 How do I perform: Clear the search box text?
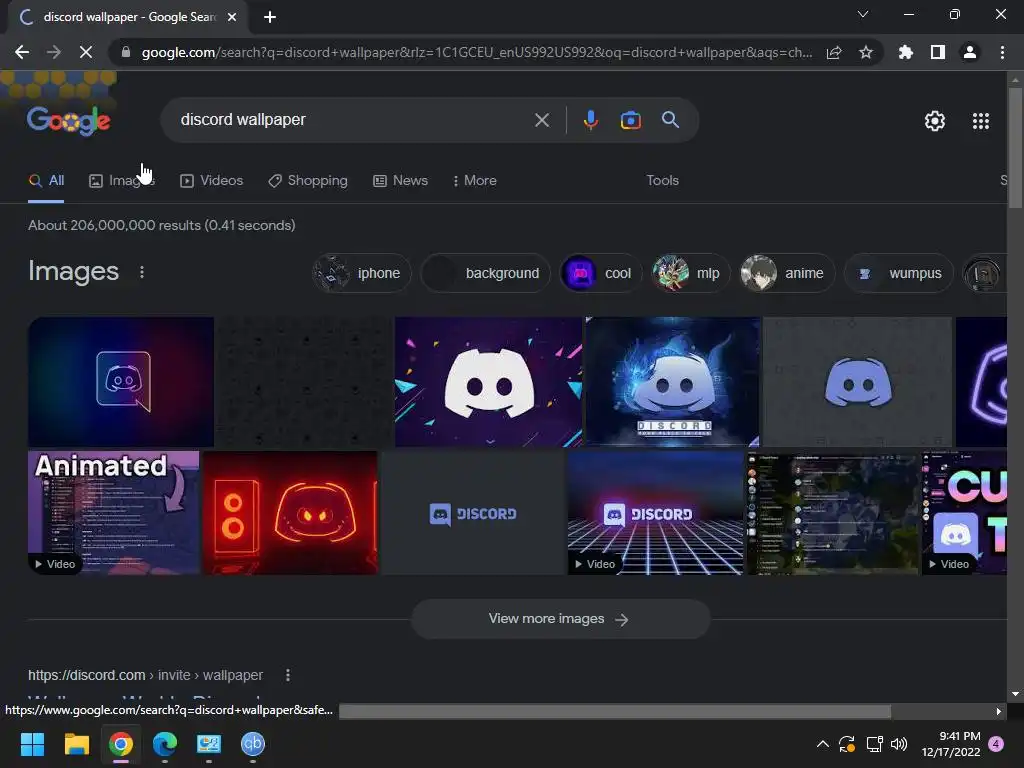[541, 120]
